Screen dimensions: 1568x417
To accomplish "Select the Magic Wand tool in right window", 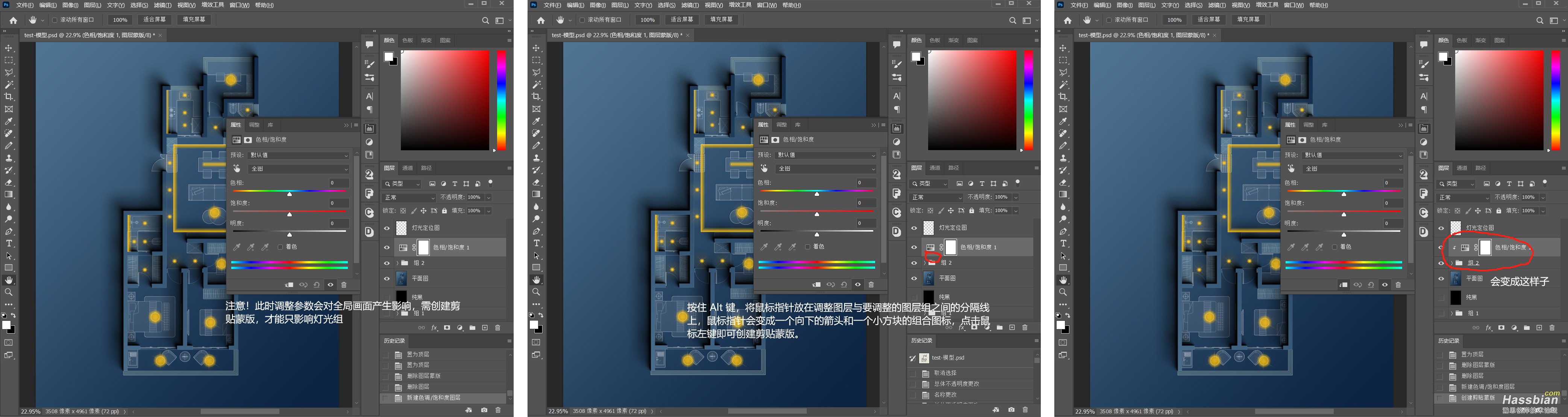I will (1063, 85).
